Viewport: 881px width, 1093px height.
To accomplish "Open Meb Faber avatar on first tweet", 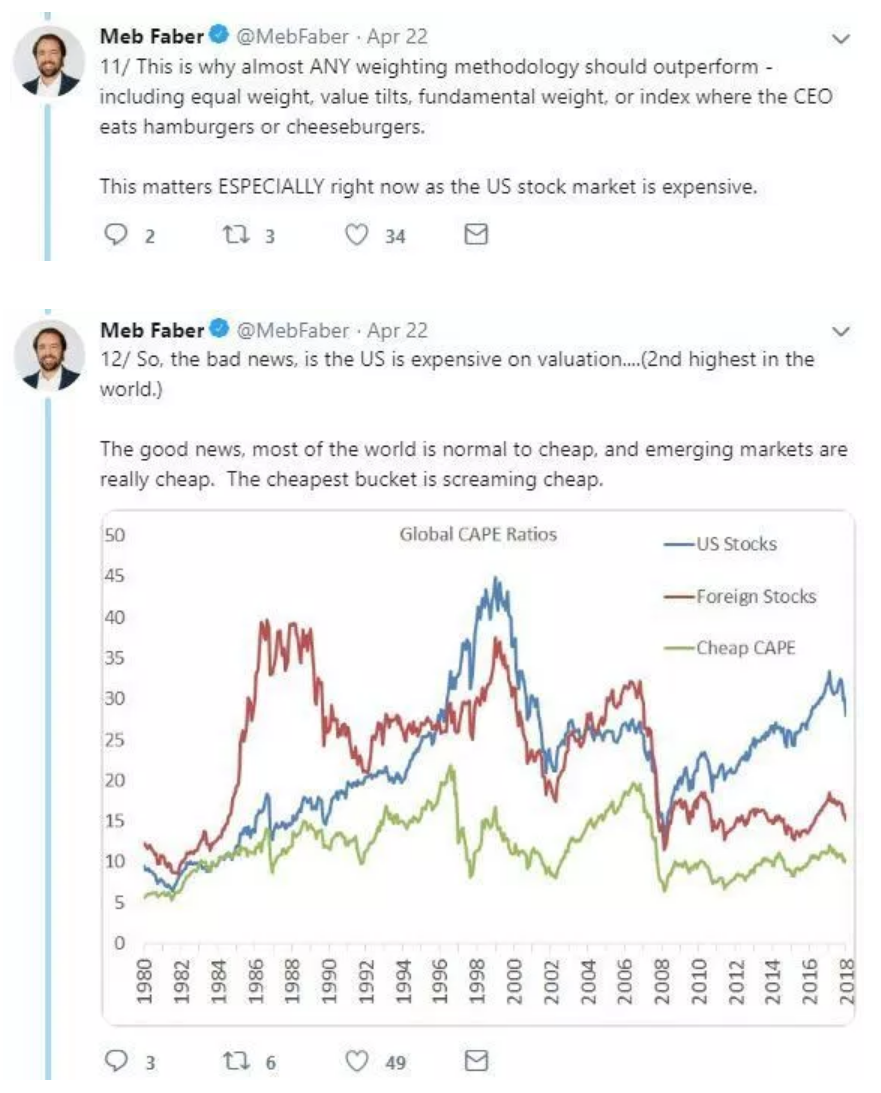I will pyautogui.click(x=49, y=61).
